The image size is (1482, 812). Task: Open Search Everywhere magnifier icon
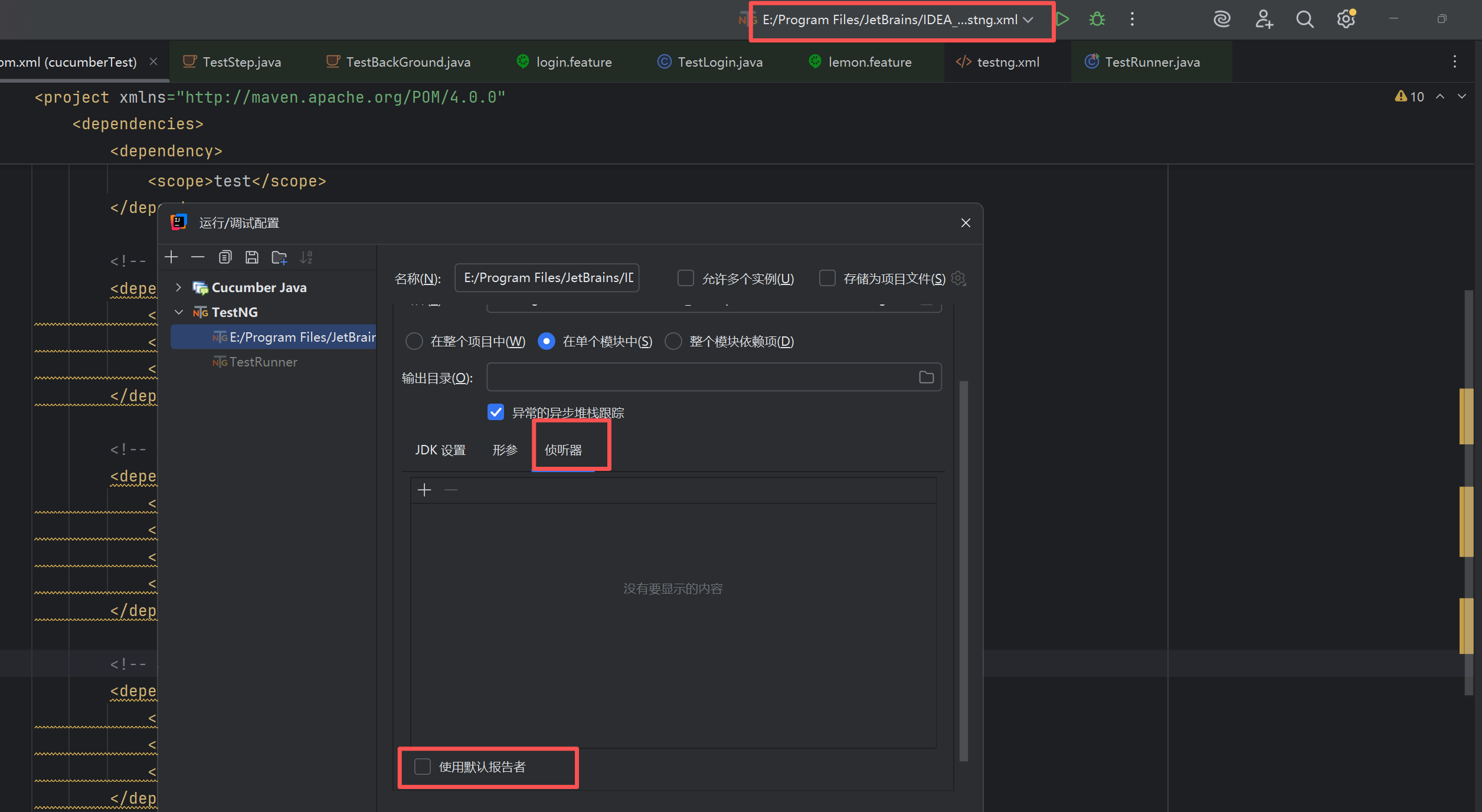(1304, 19)
